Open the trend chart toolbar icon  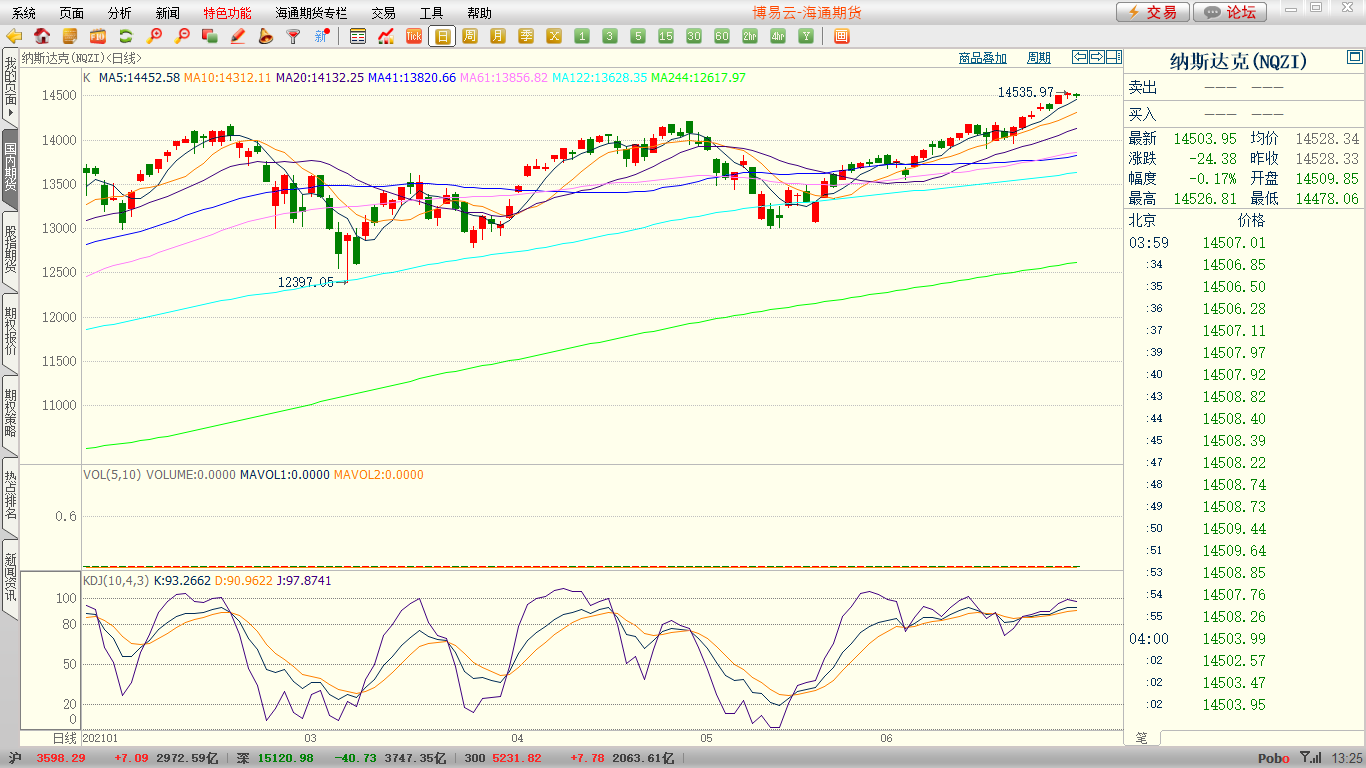click(386, 36)
